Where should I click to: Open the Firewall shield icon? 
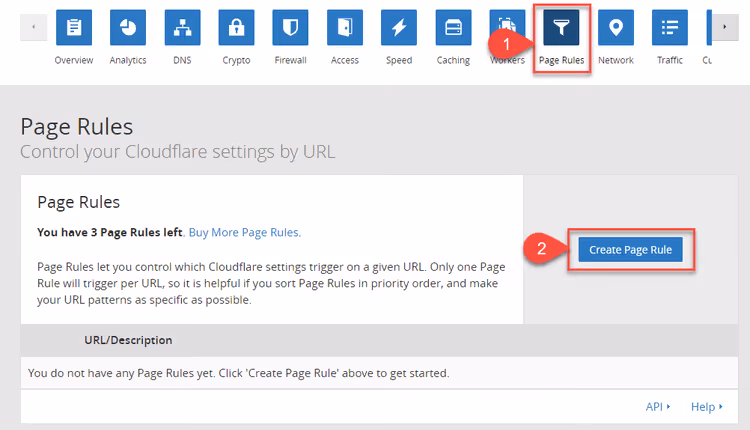(290, 28)
